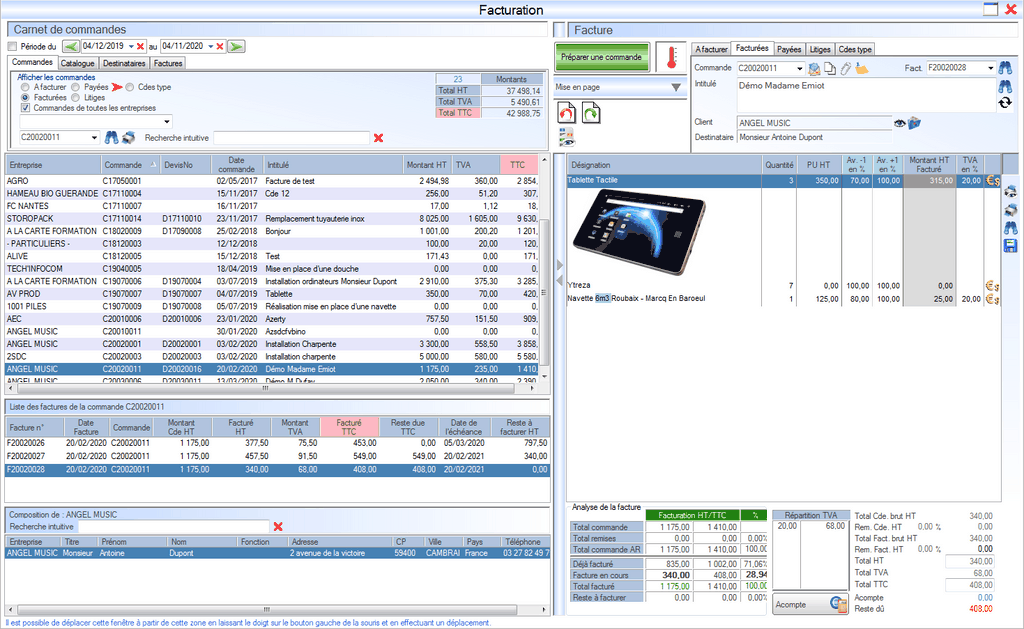Select the Litiges radio button
1024x629 pixels.
point(76,97)
